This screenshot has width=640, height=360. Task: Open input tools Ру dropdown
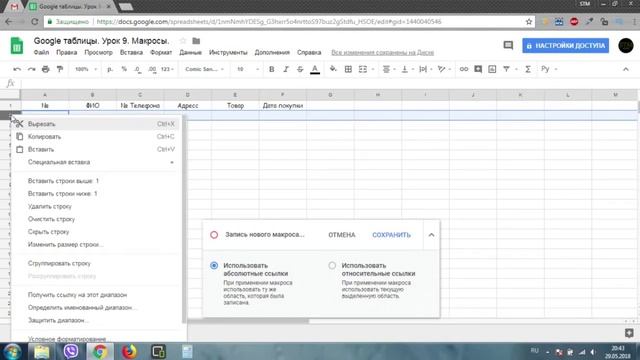(549, 69)
